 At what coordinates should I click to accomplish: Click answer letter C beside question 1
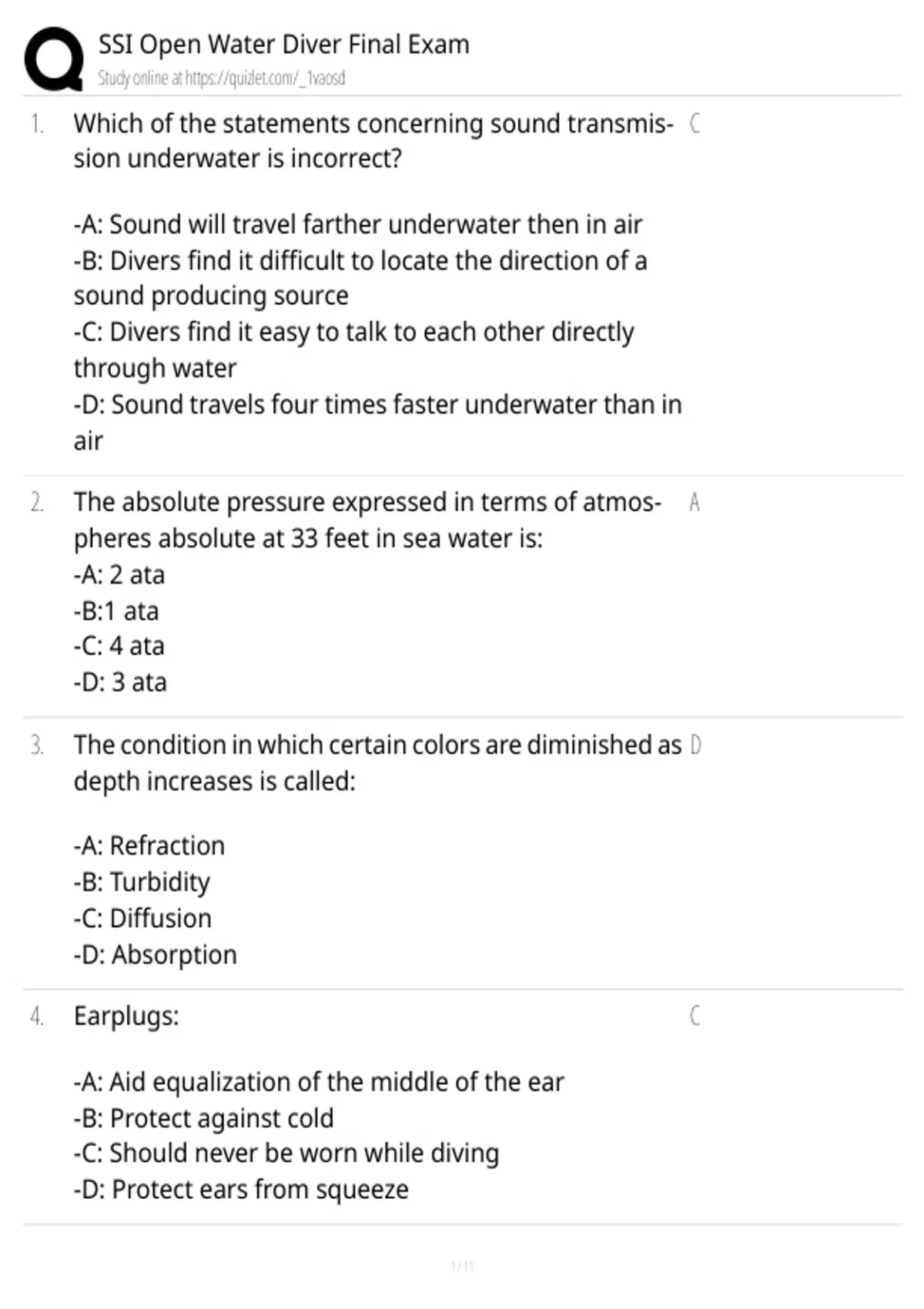point(695,123)
